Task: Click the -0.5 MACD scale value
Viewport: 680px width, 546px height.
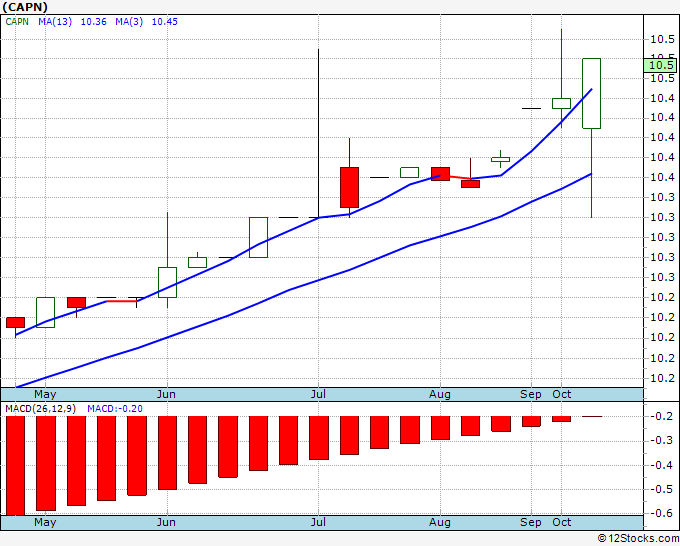Action: [662, 489]
